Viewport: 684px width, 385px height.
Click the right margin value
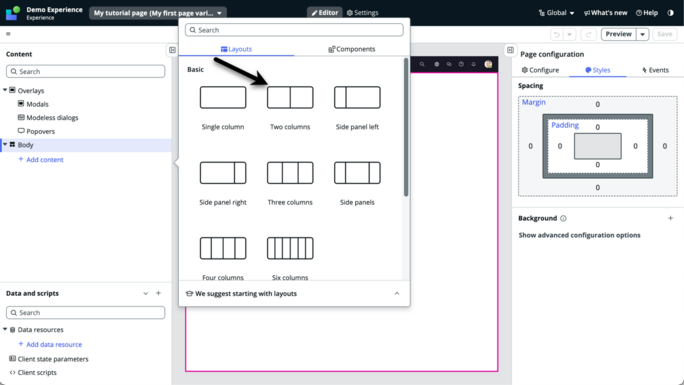(x=665, y=146)
